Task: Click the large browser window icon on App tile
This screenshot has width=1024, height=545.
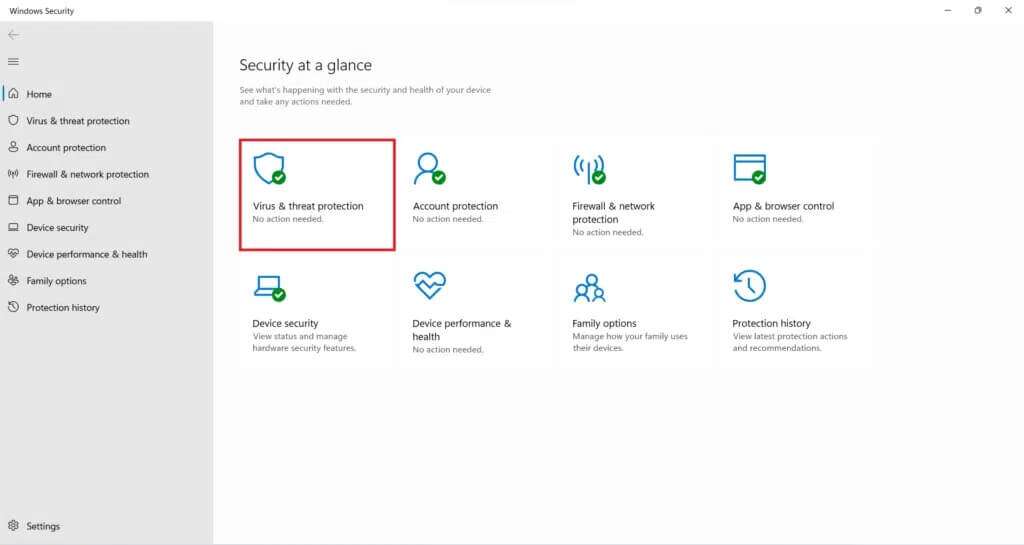Action: (750, 169)
